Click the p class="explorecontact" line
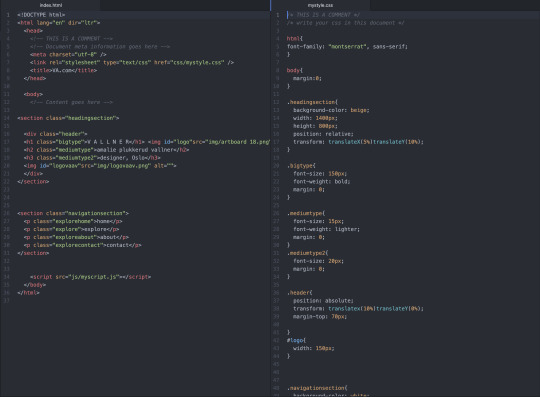 coord(83,245)
